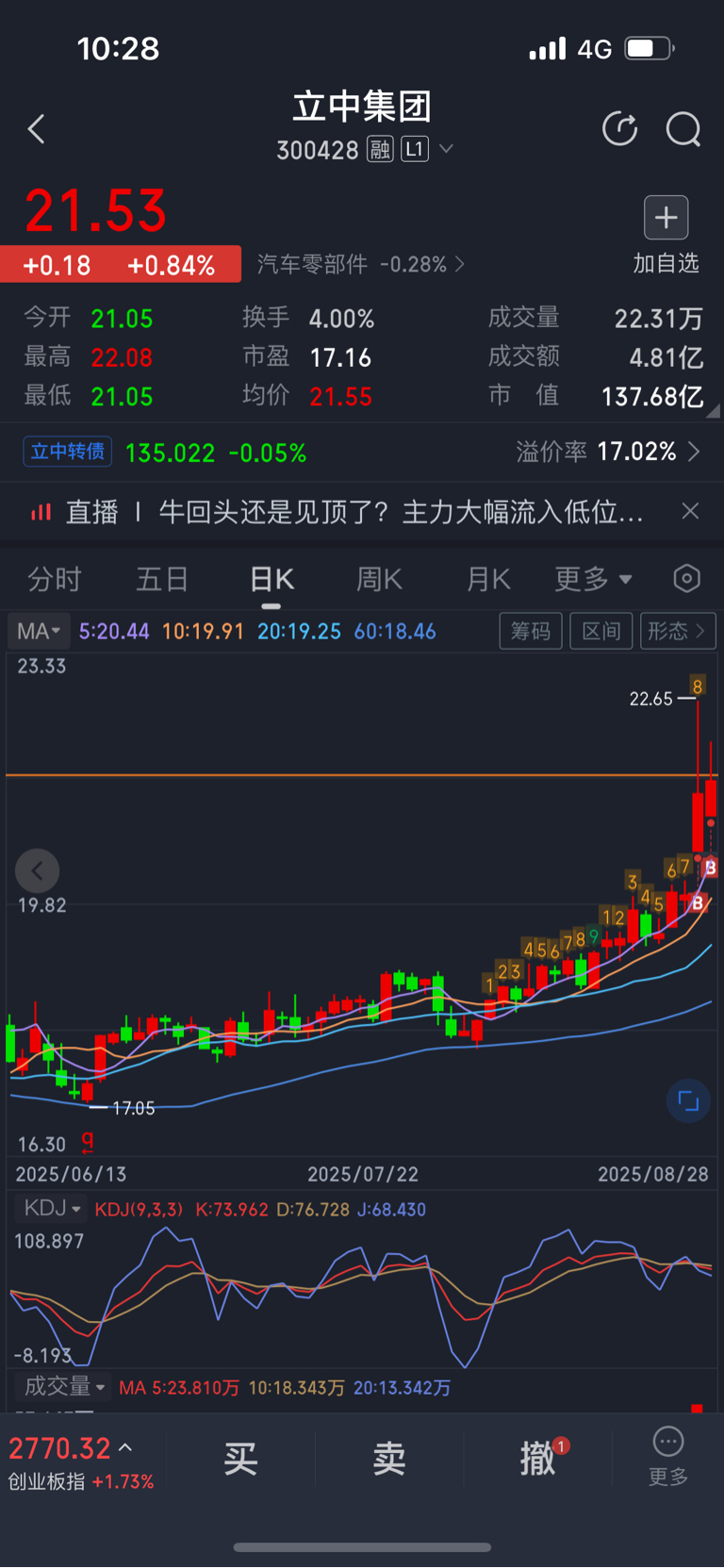Screen dimensions: 724x1568
Task: Open 立中转债 convertible bond tag
Action: [x=68, y=452]
